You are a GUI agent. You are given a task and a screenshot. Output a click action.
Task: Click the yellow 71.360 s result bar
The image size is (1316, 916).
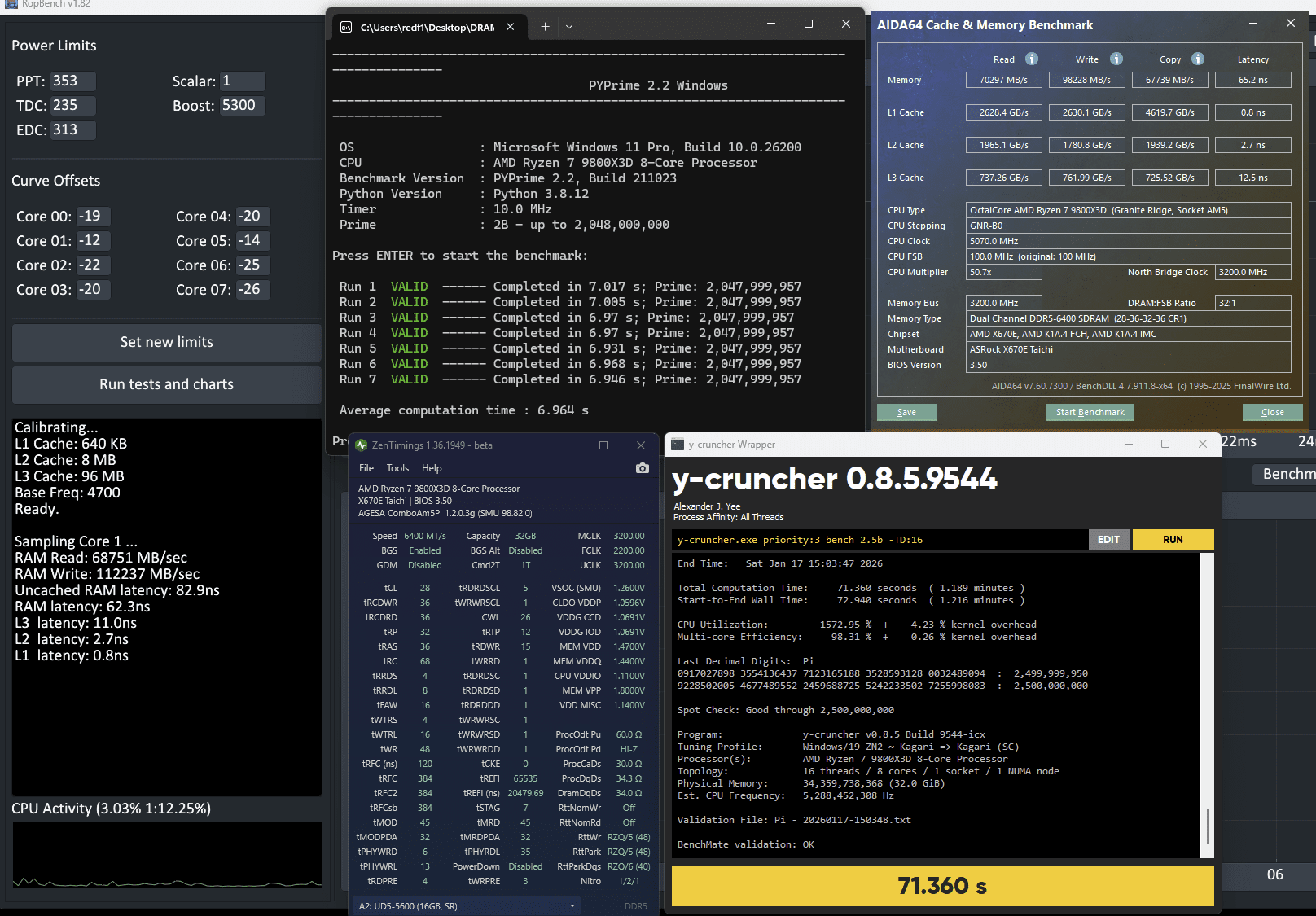(942, 886)
